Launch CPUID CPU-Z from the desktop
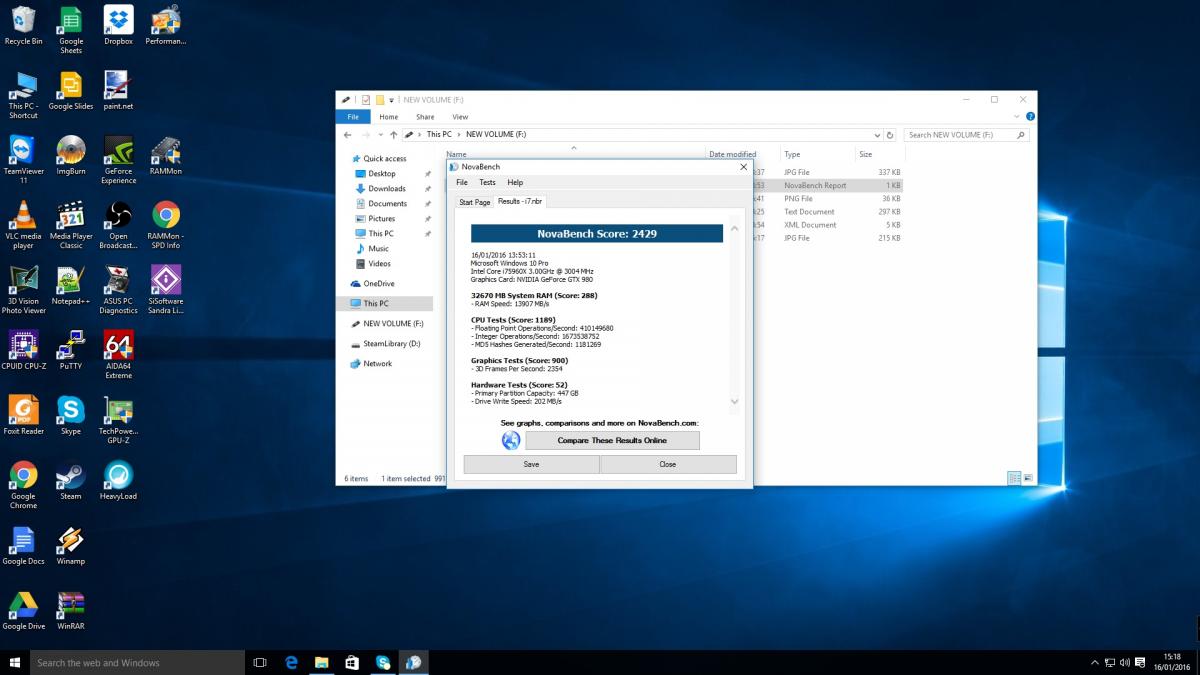 [x=23, y=352]
